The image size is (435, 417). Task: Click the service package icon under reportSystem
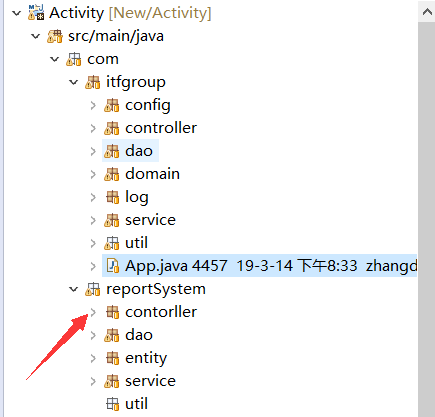pyautogui.click(x=112, y=381)
